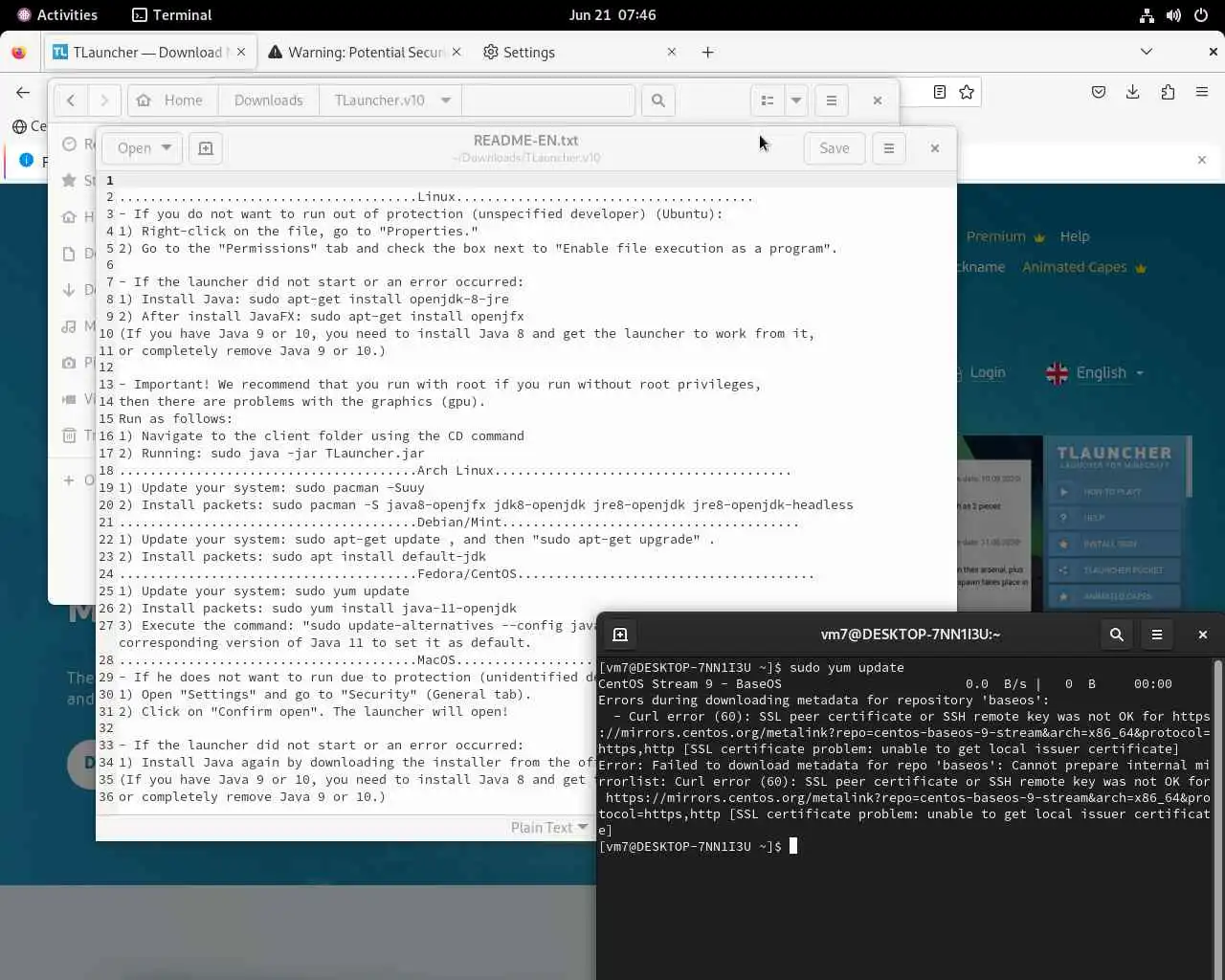Go forward in the Files window
The height and width of the screenshot is (980, 1225).
pos(104,100)
